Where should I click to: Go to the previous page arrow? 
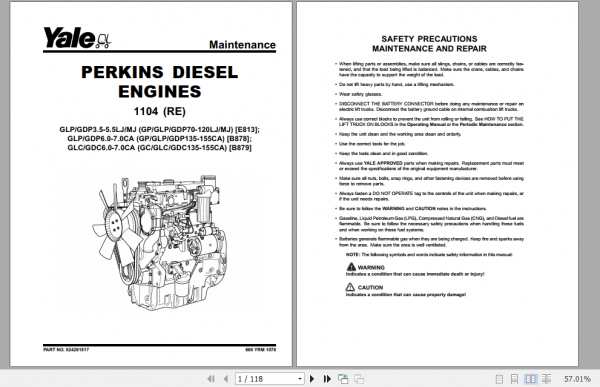pos(226,379)
